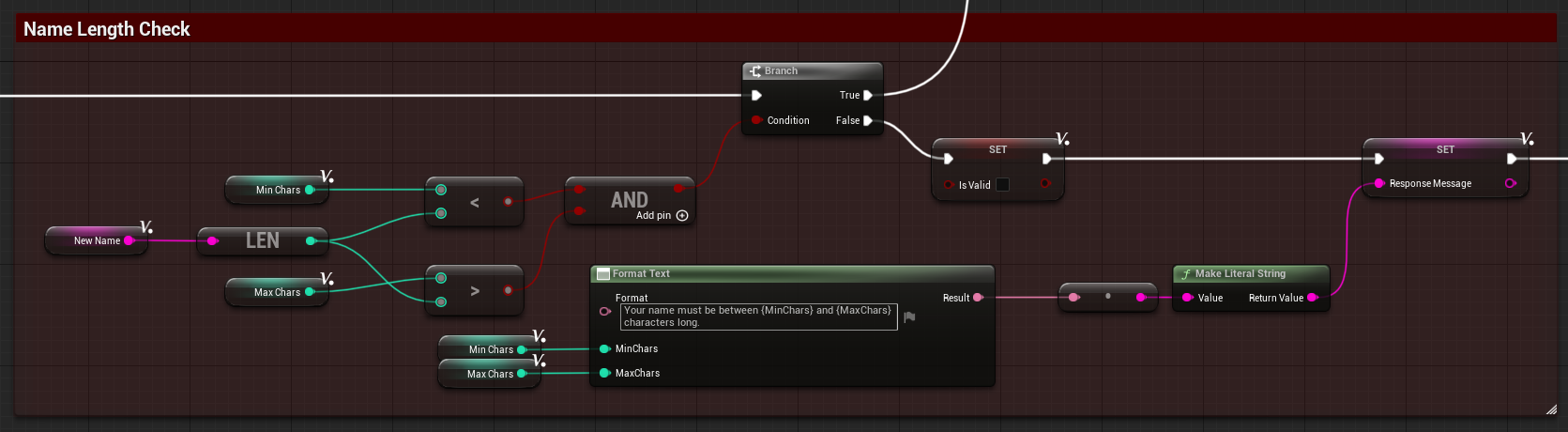Click the red Condition input pin
The height and width of the screenshot is (432, 1568).
coord(756,120)
